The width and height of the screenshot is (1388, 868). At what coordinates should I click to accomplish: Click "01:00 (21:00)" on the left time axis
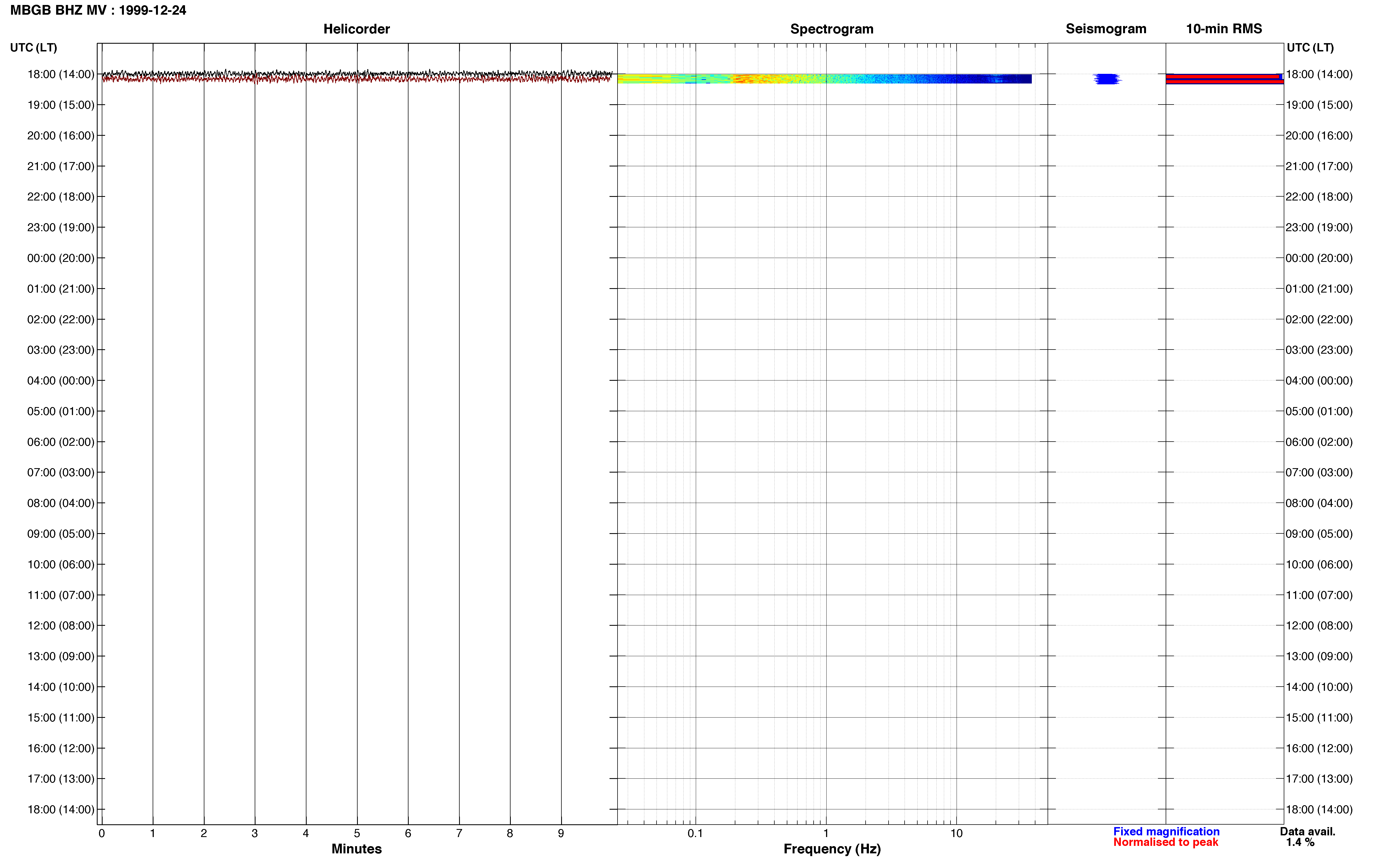pyautogui.click(x=61, y=289)
